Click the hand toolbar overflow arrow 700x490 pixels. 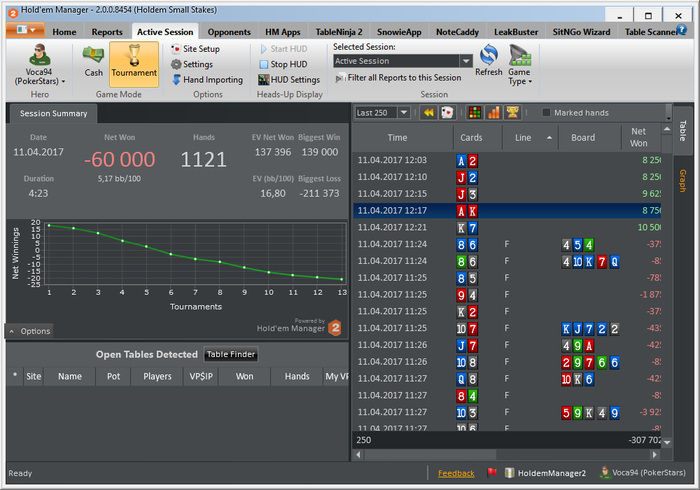point(668,113)
